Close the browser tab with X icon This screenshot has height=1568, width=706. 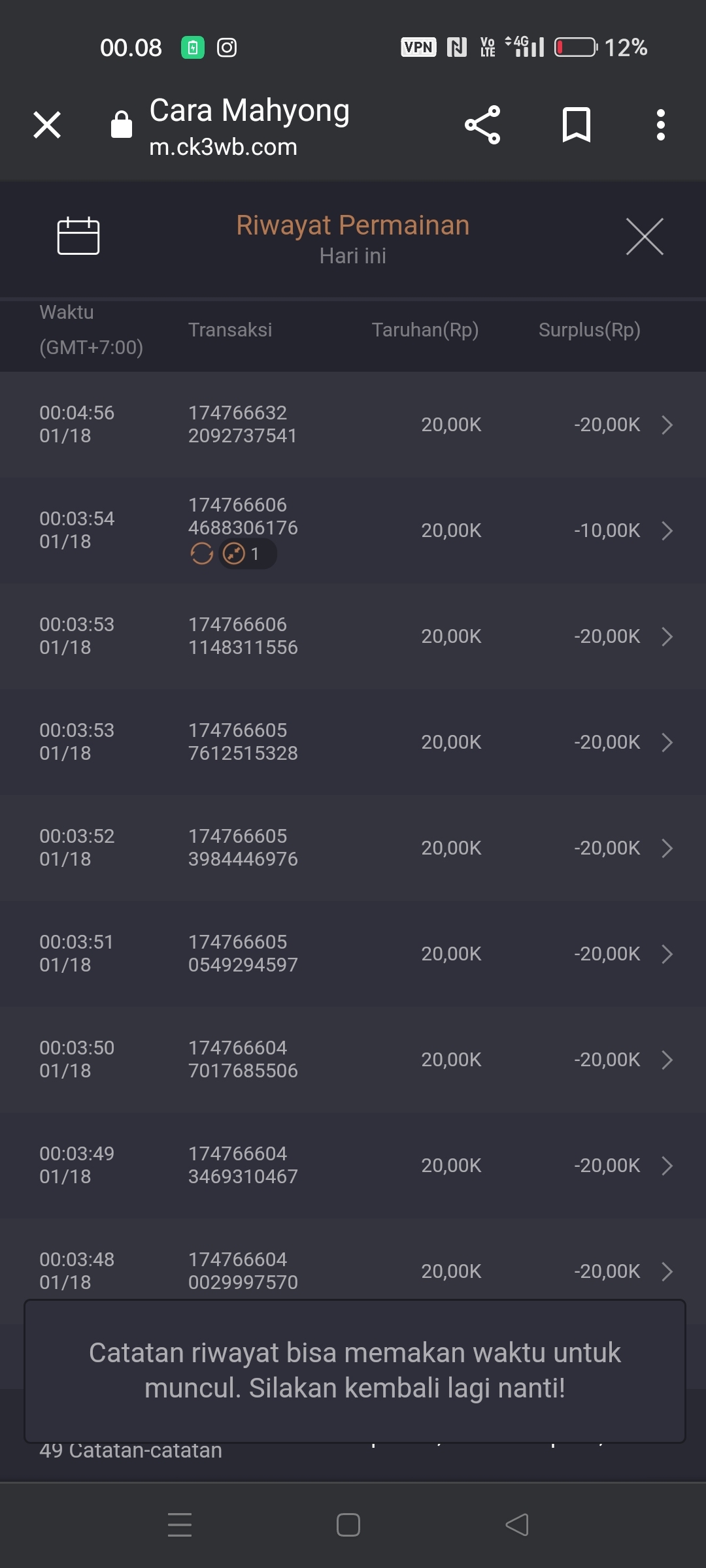pyautogui.click(x=47, y=125)
